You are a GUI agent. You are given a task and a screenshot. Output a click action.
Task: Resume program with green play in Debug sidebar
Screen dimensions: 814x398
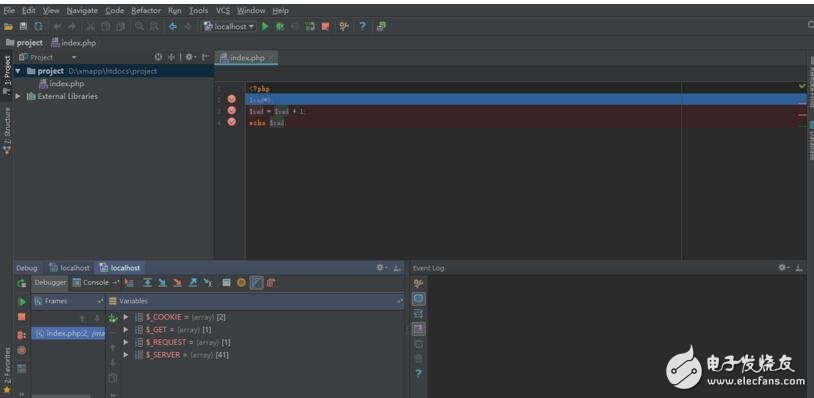click(22, 301)
